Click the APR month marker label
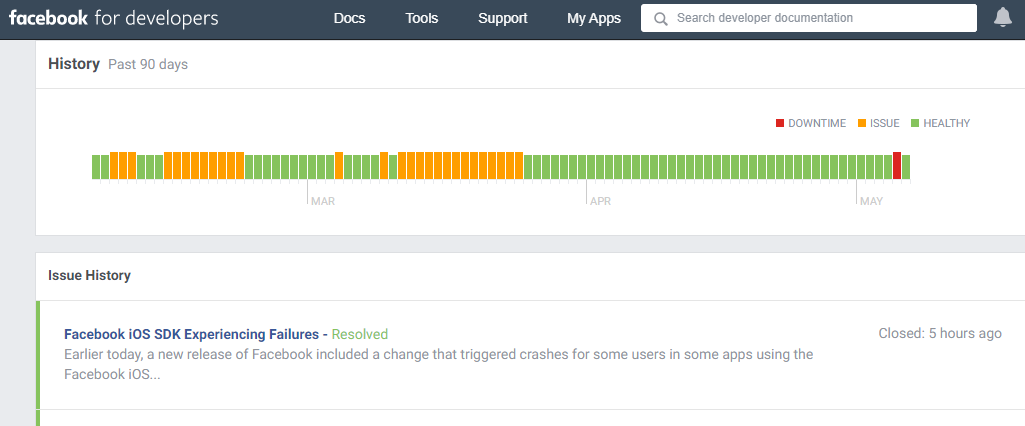 coord(601,201)
